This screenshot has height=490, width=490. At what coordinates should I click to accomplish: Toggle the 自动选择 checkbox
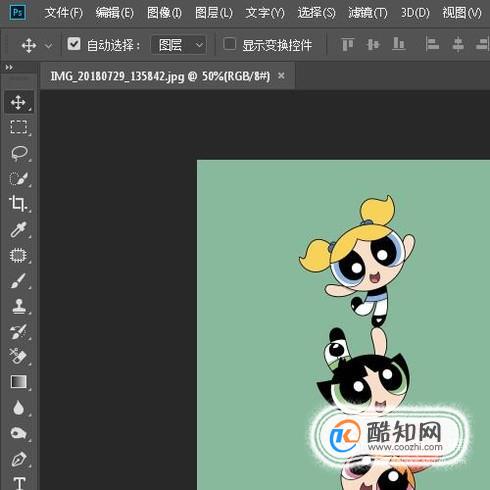[x=74, y=44]
